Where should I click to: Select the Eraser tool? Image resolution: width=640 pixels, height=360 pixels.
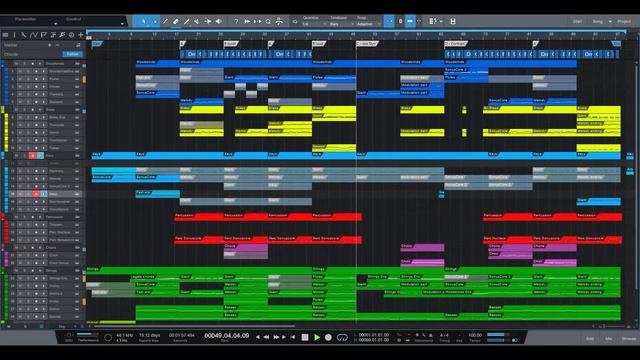(176, 21)
